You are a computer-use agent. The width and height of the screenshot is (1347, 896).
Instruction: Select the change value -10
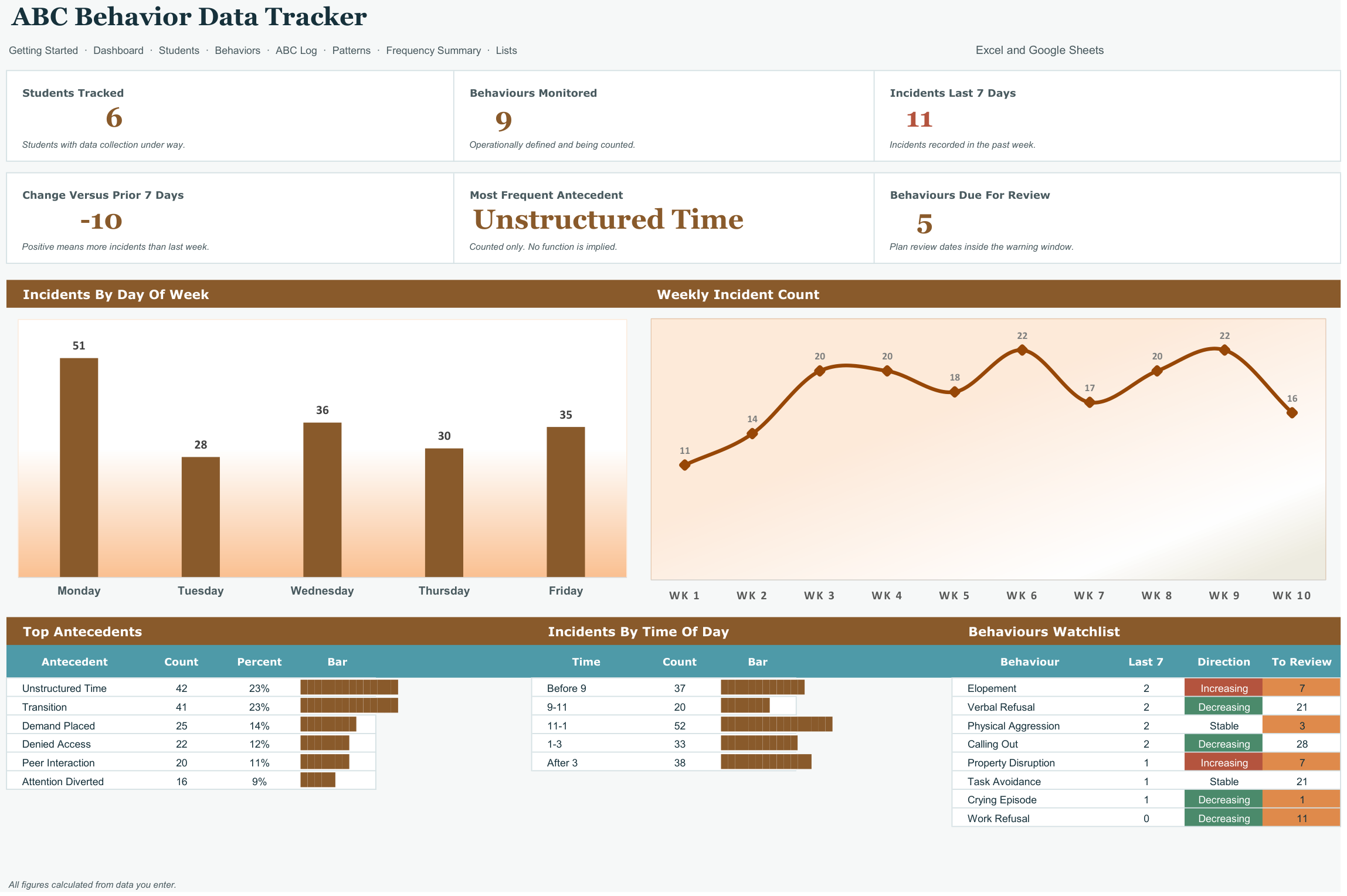[x=101, y=221]
